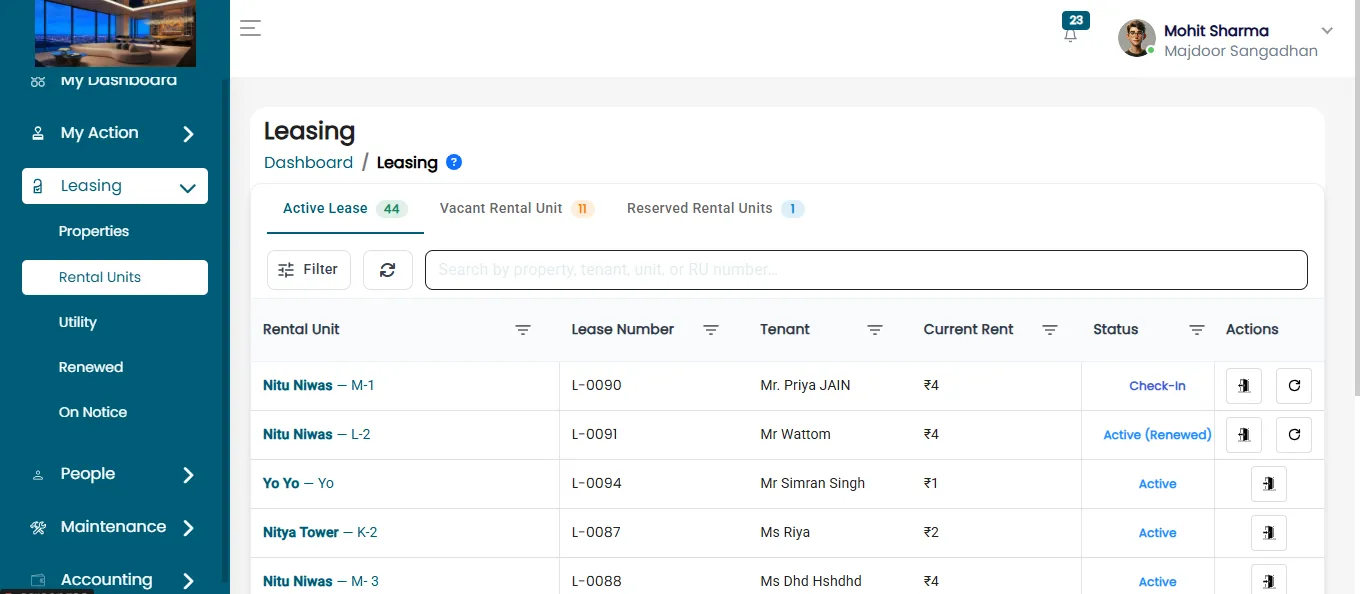Switch to the Active Lease tab
The height and width of the screenshot is (594, 1360).
345,209
